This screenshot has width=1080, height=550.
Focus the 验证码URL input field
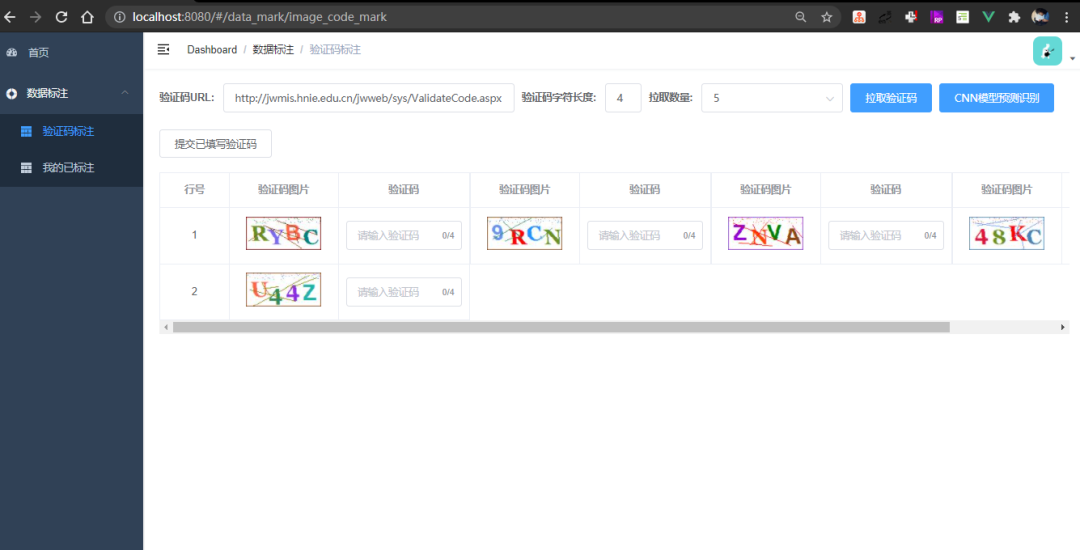368,98
